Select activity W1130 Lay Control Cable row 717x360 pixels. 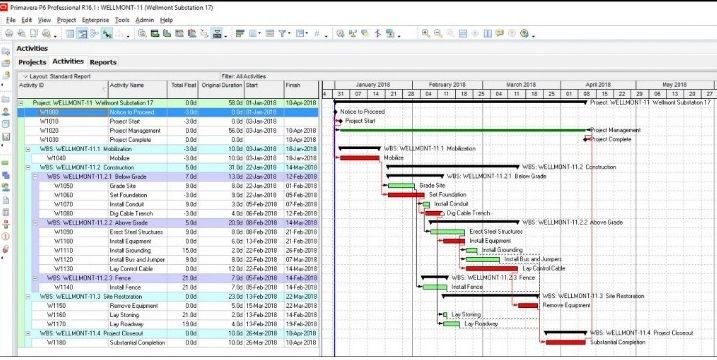click(168, 269)
